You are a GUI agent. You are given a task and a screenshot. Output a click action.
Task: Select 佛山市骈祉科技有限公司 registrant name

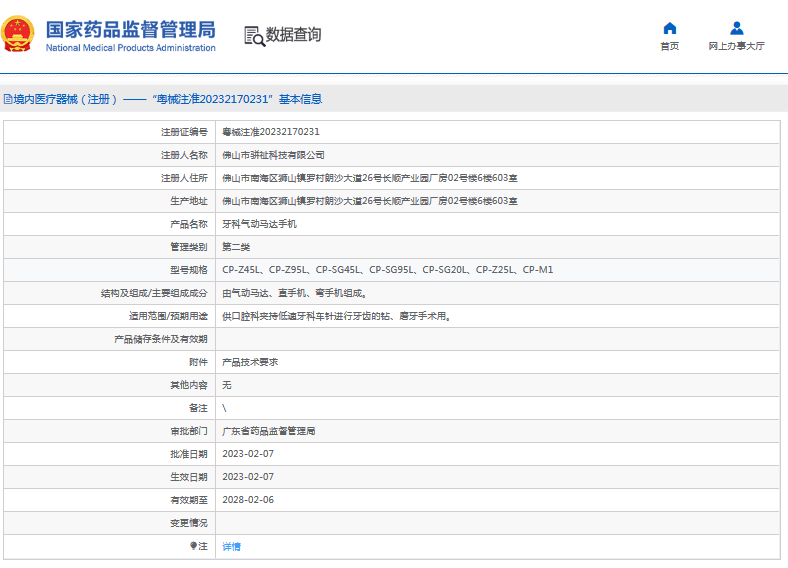pyautogui.click(x=273, y=155)
